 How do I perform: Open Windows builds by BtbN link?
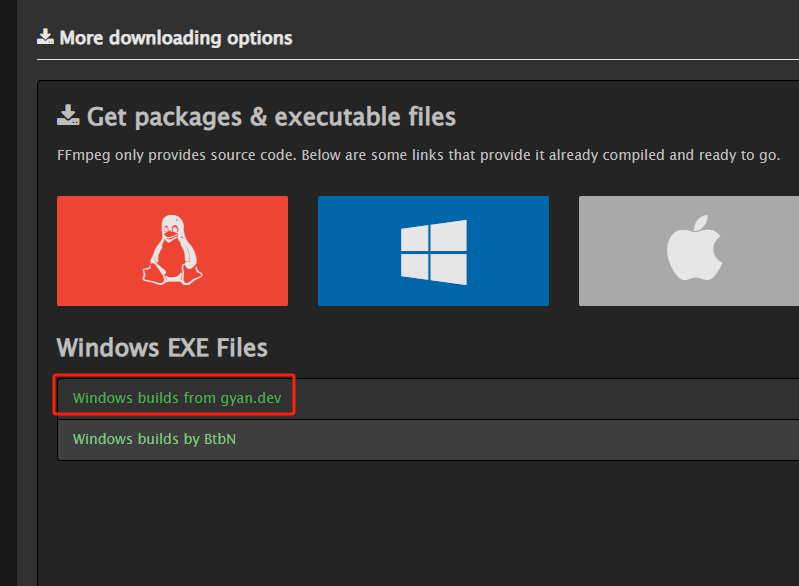tap(154, 439)
